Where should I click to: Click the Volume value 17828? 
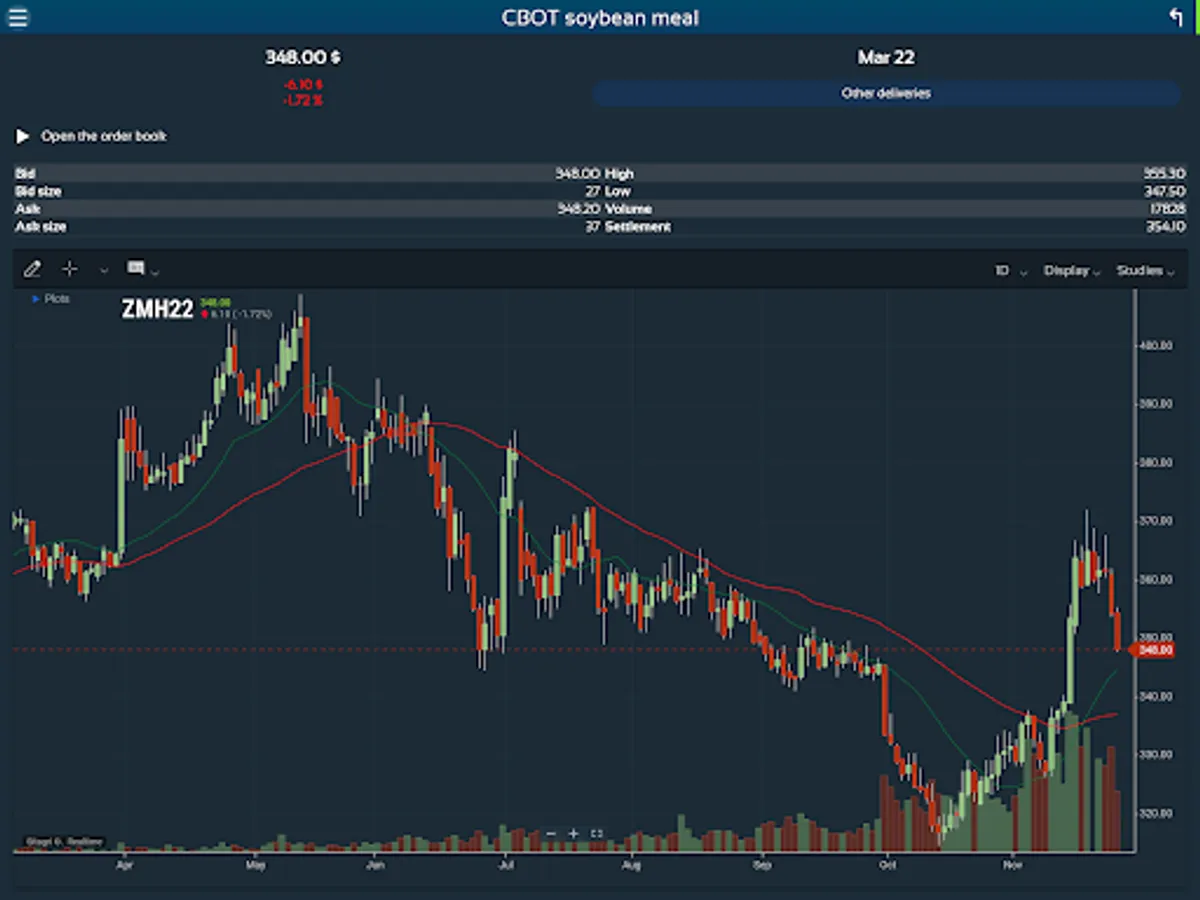1167,209
